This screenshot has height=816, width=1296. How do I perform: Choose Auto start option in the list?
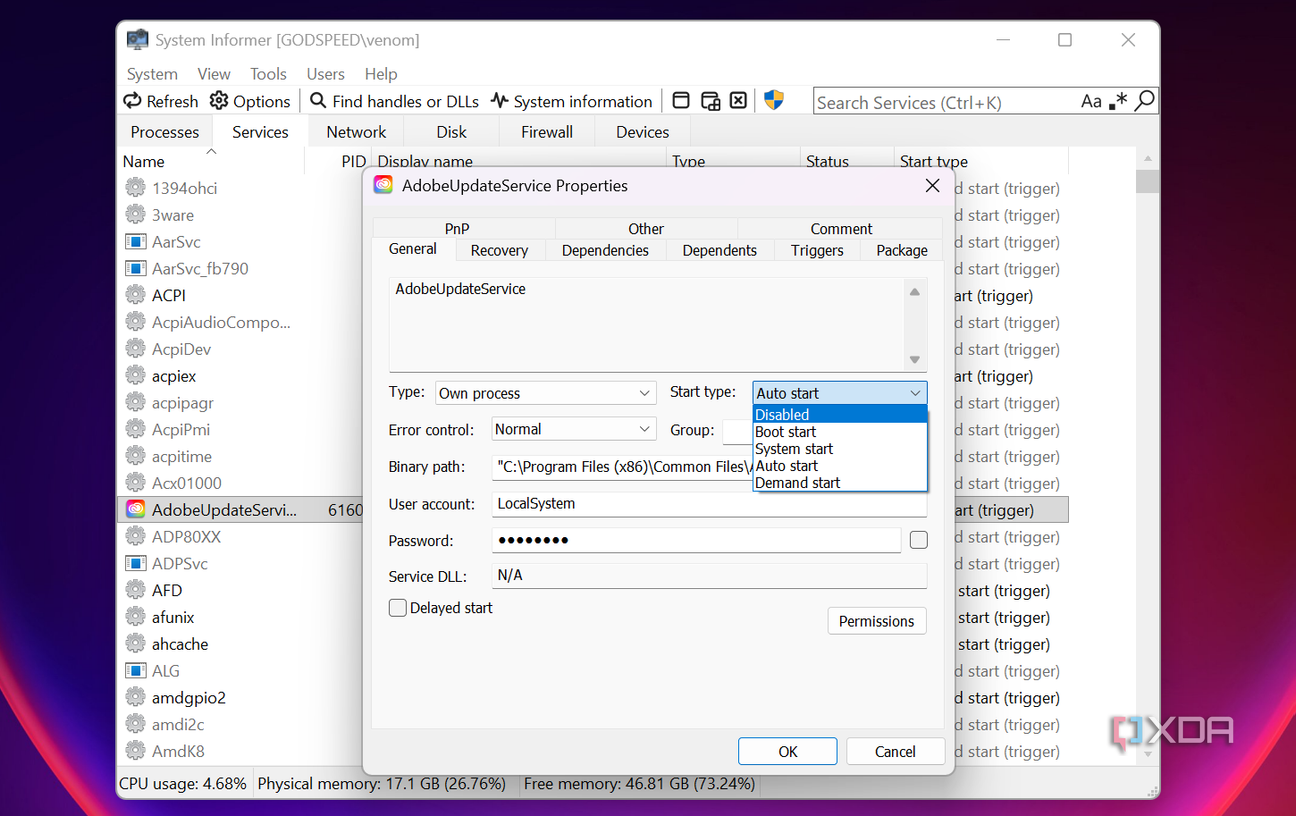point(839,466)
